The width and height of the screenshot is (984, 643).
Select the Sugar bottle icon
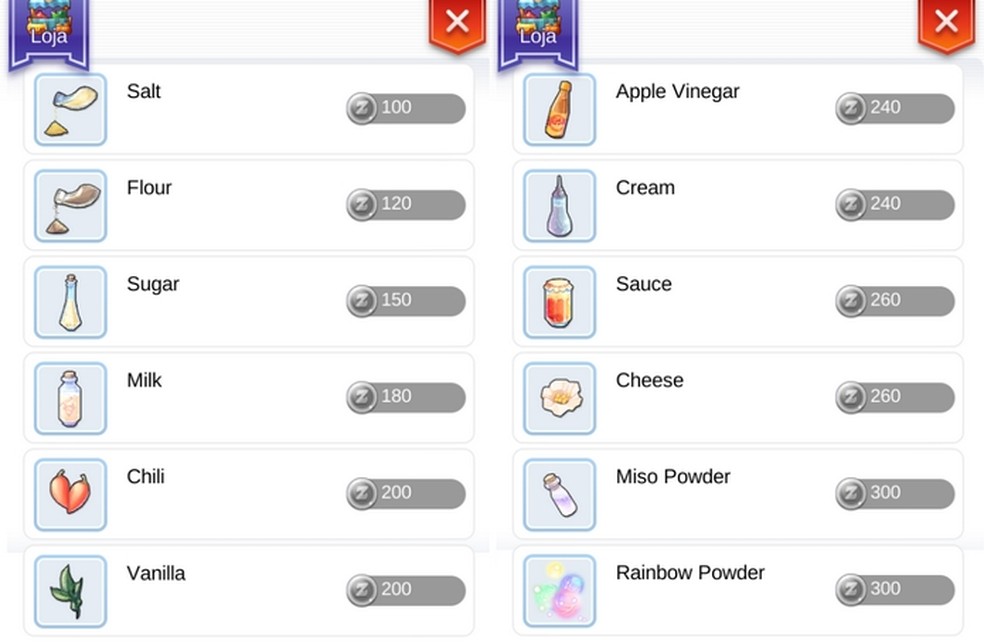click(x=69, y=301)
